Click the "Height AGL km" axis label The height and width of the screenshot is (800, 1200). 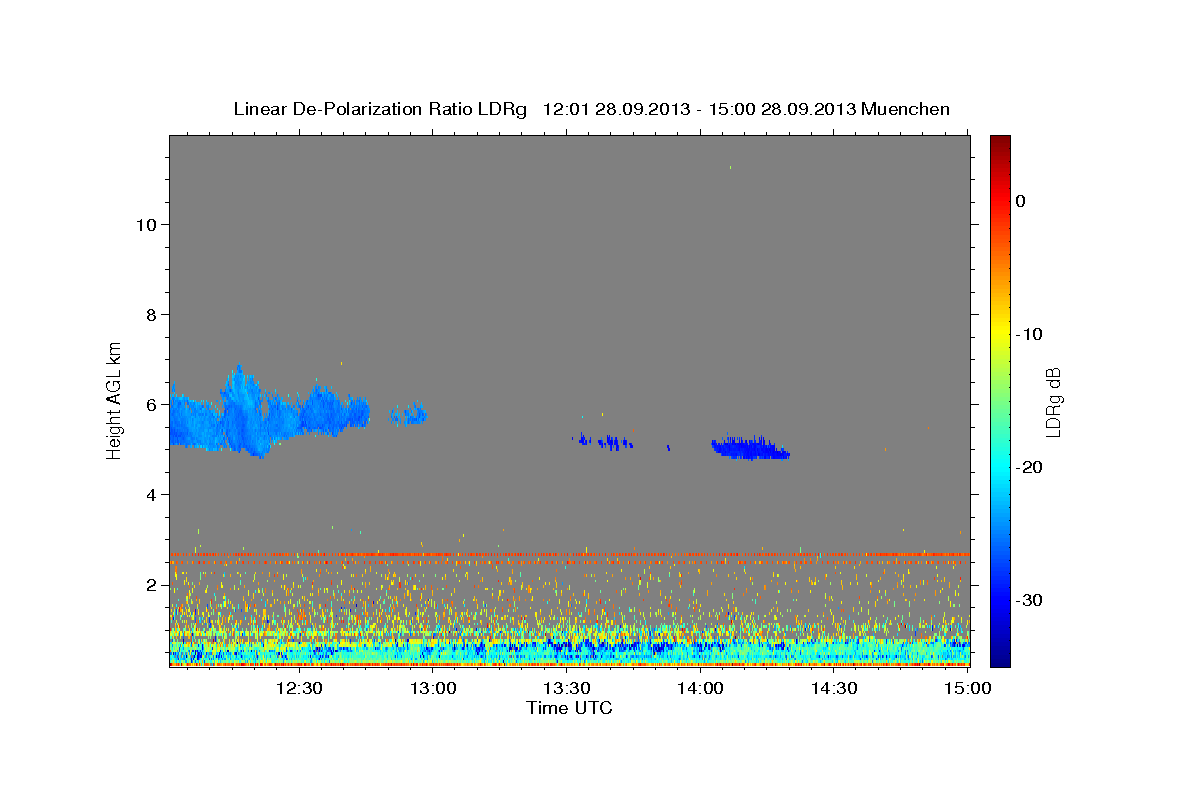(x=115, y=399)
